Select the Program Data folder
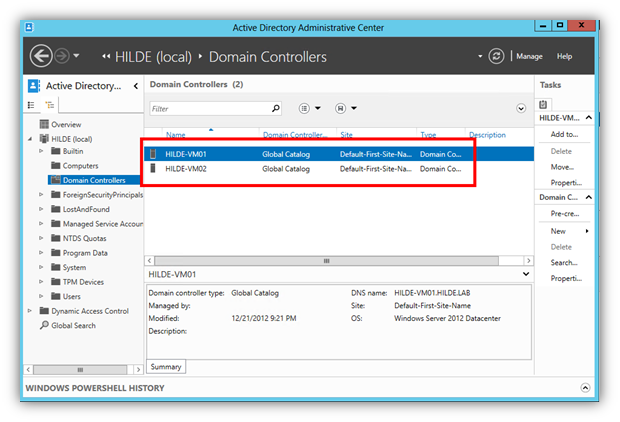The image size is (620, 422). (85, 253)
